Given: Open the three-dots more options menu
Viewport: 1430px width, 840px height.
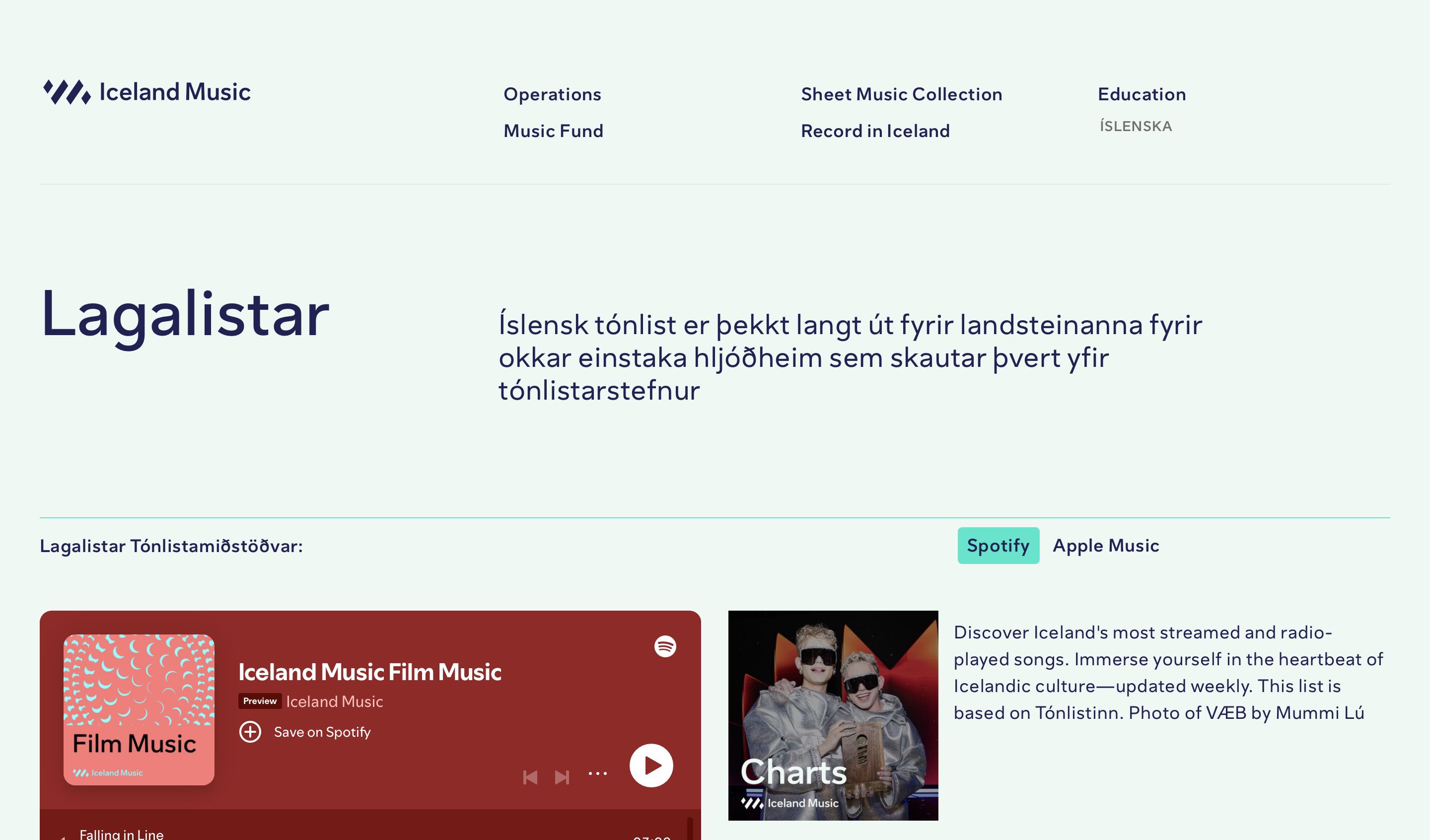Looking at the screenshot, I should (597, 773).
